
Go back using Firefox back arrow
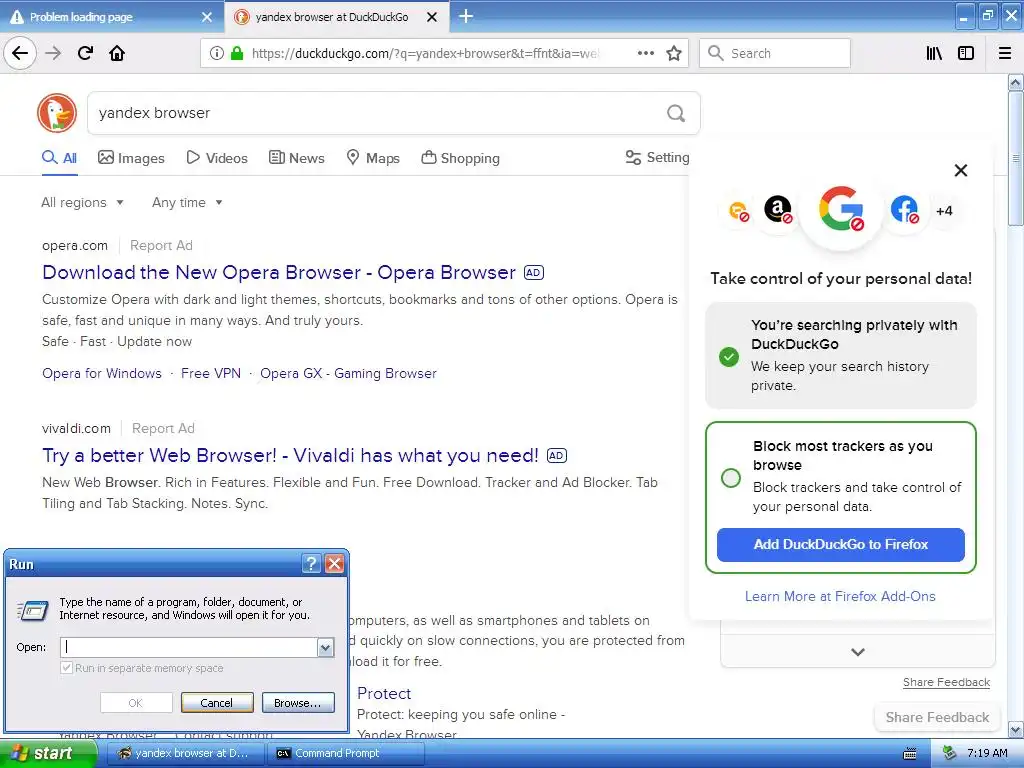(20, 53)
